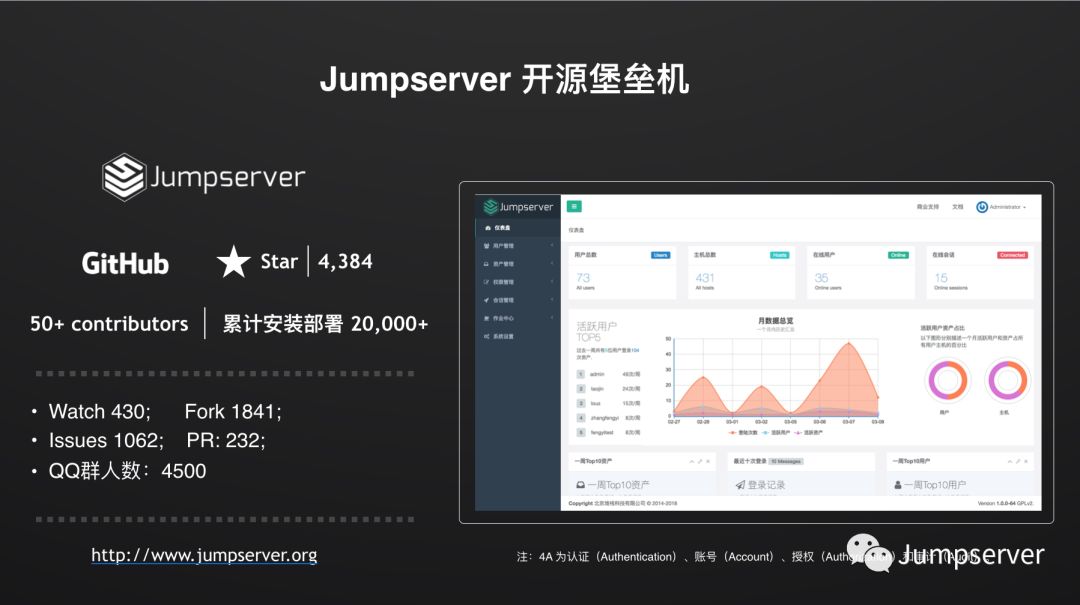
Task: Click the Issues 1062 statistic
Action: click(106, 440)
